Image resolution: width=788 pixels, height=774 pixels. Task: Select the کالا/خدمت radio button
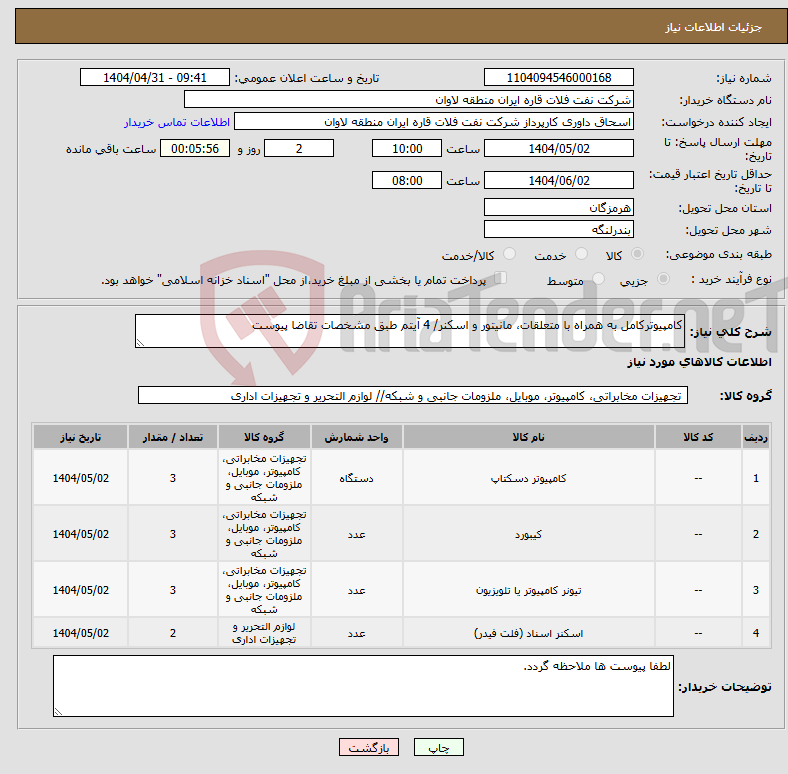click(x=510, y=254)
